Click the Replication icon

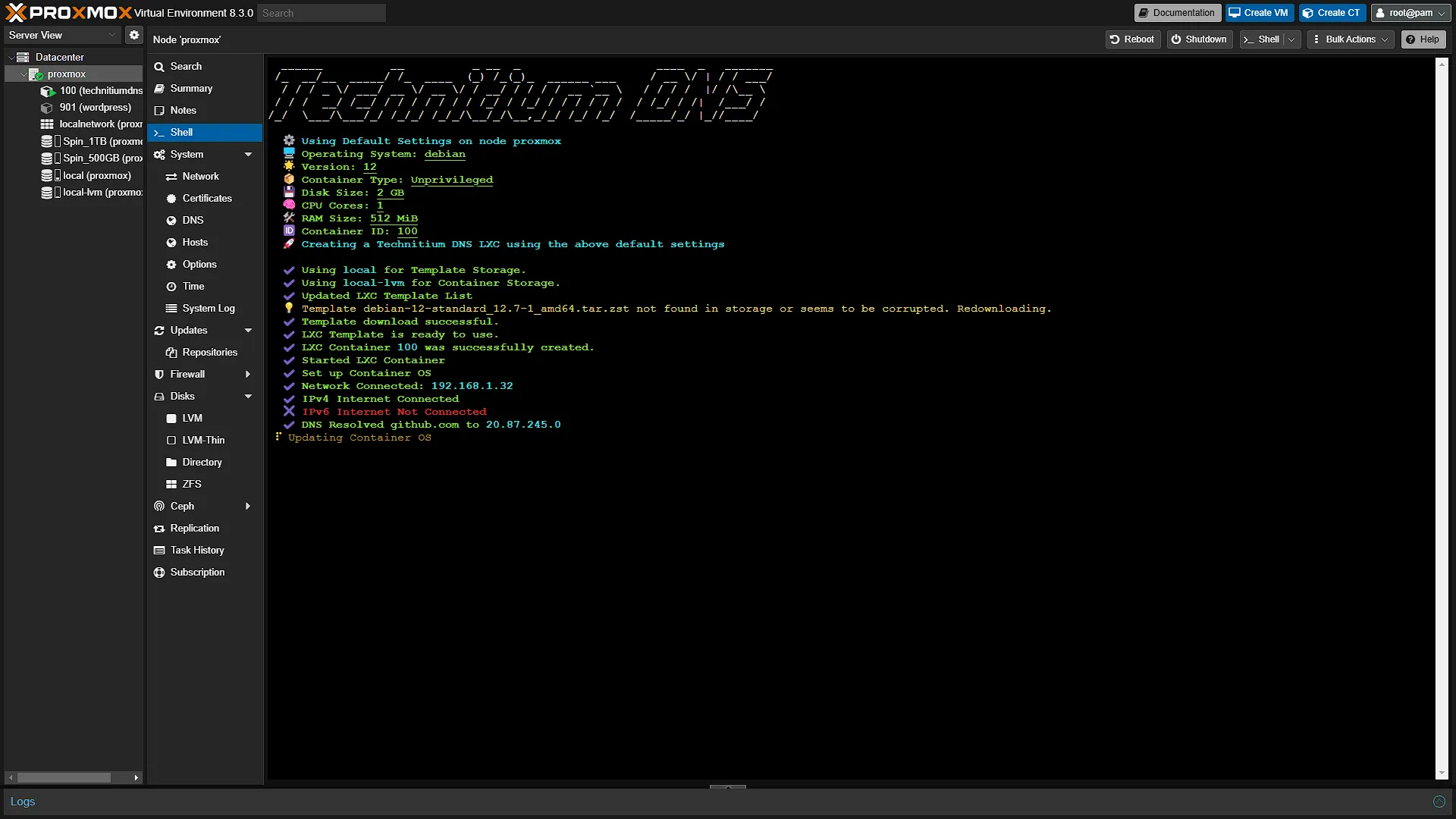pos(159,529)
